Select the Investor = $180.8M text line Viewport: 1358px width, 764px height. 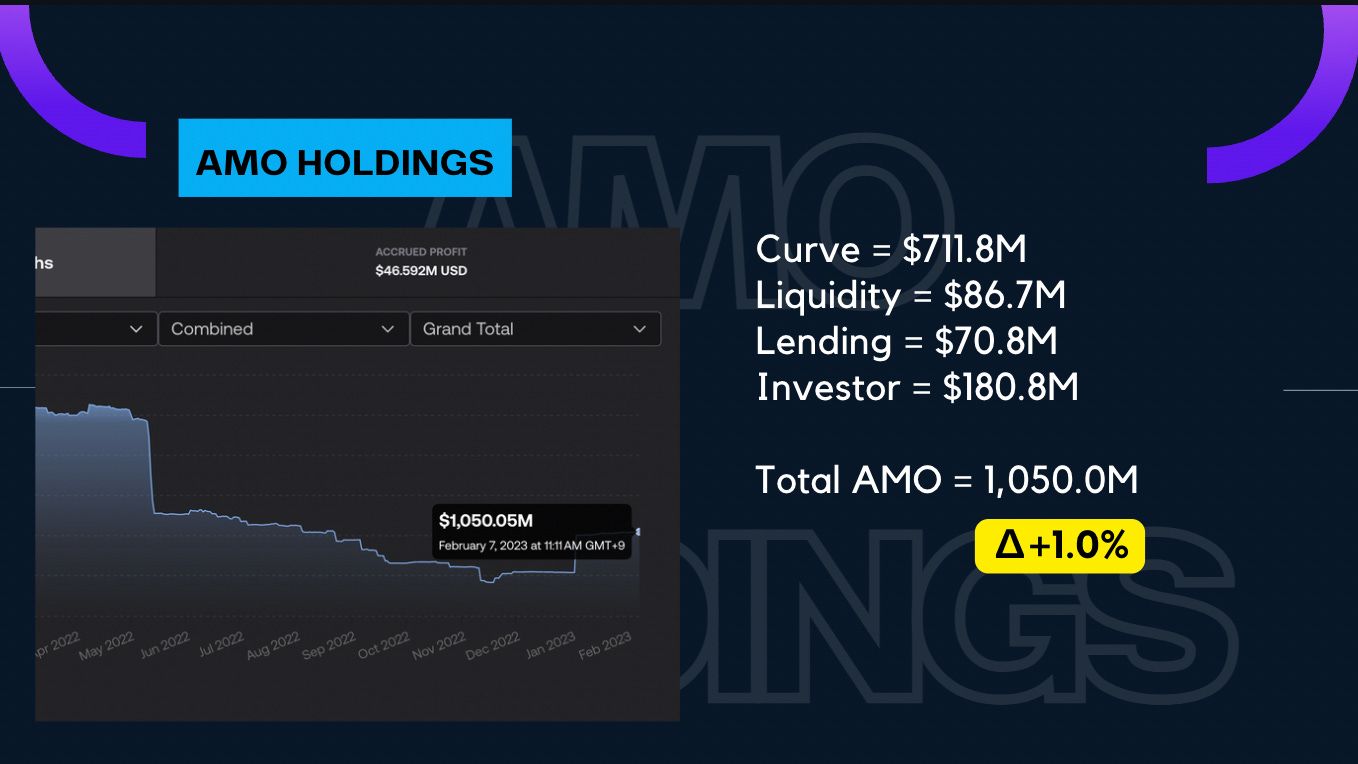[x=917, y=388]
